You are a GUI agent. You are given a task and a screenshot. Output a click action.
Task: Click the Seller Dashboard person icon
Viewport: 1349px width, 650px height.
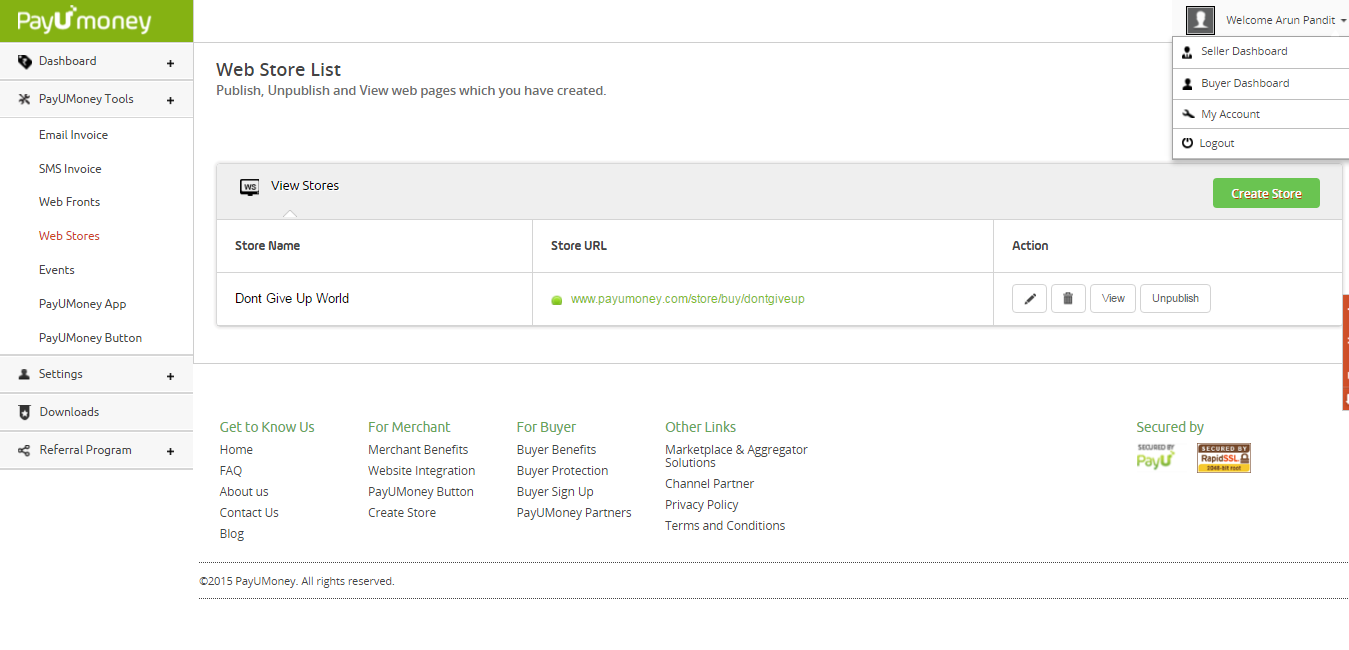1187,52
